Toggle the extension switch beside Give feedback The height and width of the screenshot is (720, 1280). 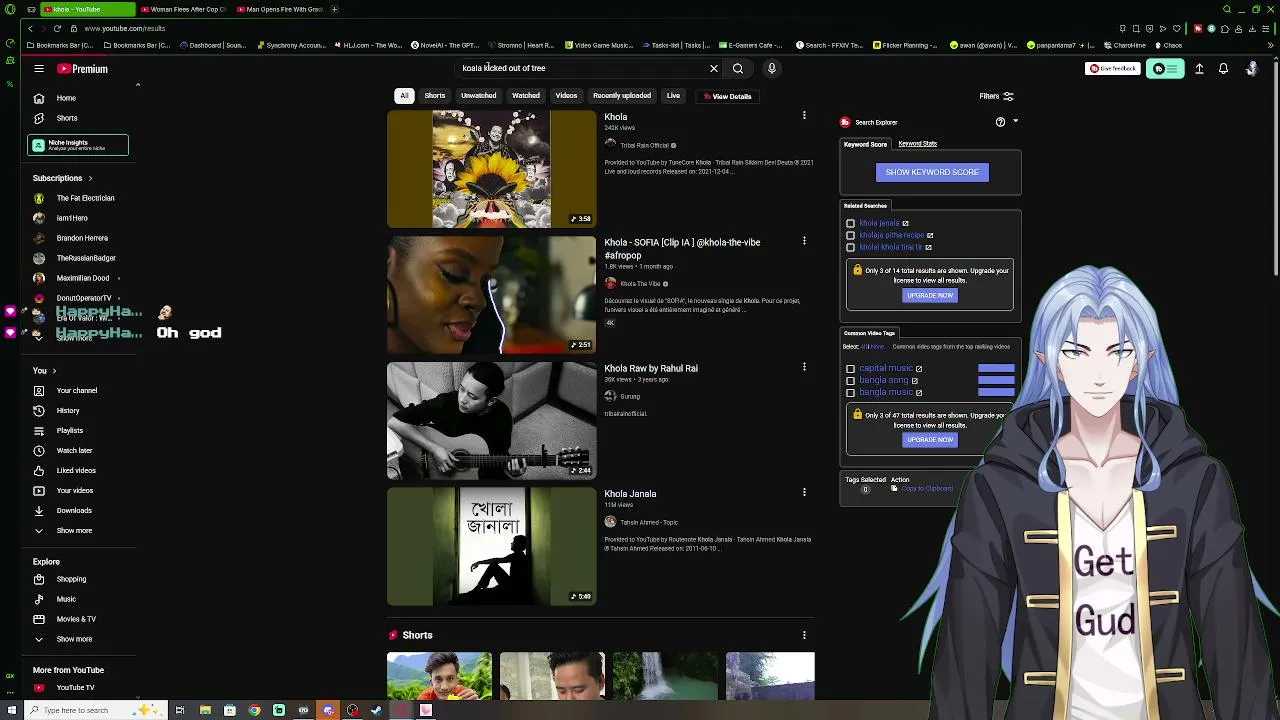tap(1165, 69)
